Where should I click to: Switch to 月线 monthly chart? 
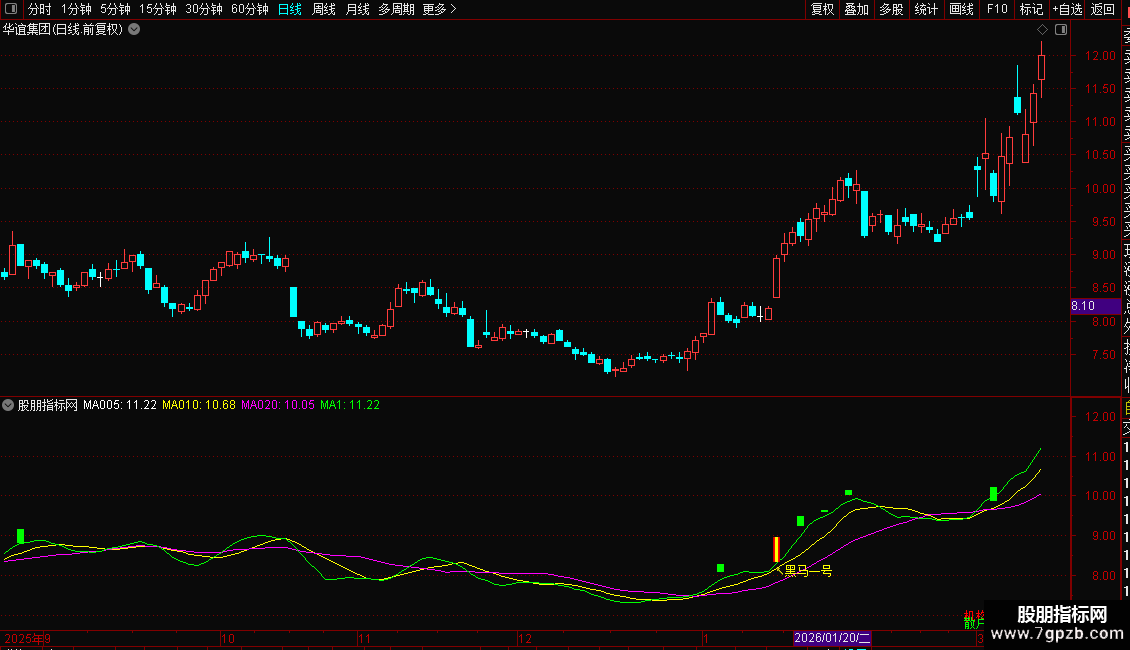point(357,9)
